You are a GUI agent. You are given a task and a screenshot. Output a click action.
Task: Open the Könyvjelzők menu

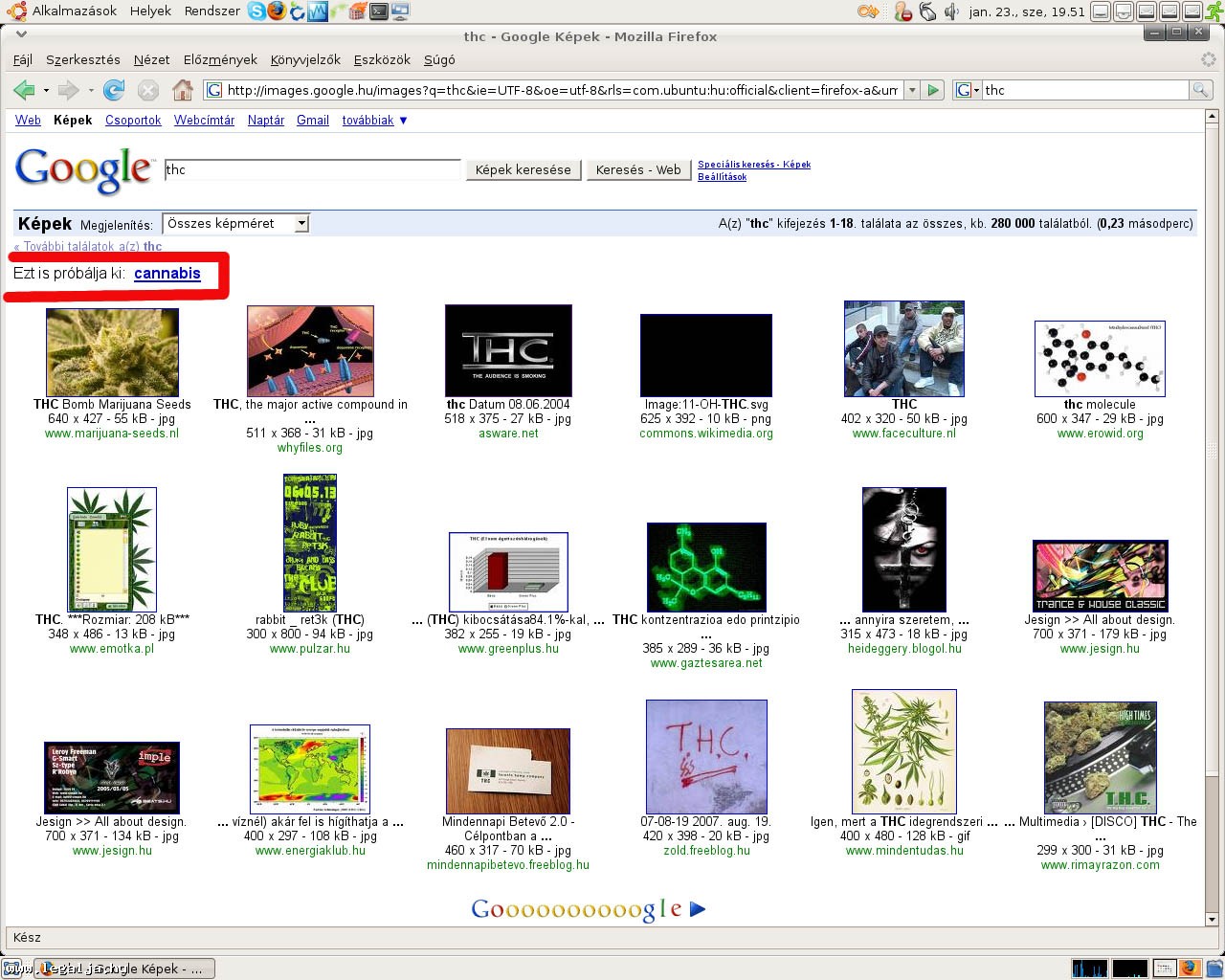(x=305, y=59)
